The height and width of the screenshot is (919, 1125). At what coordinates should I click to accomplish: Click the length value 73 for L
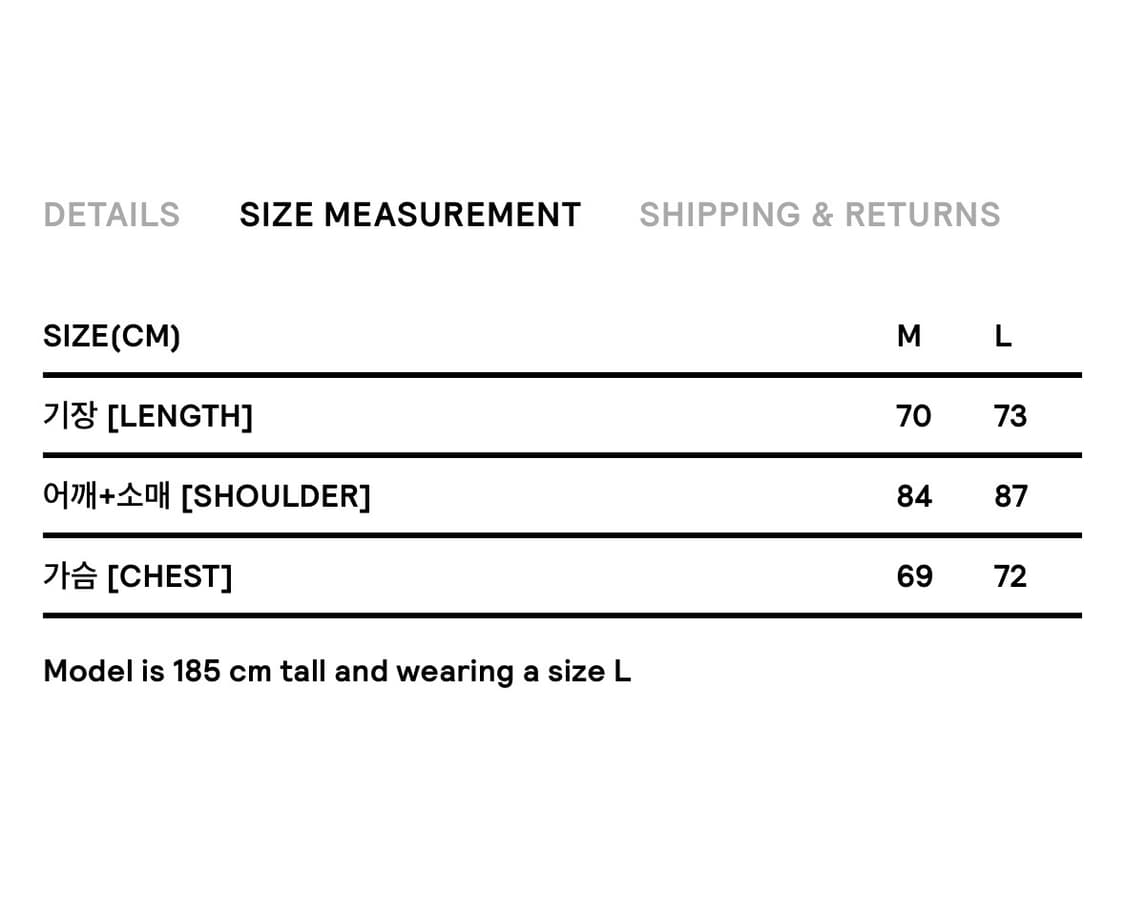(1010, 416)
